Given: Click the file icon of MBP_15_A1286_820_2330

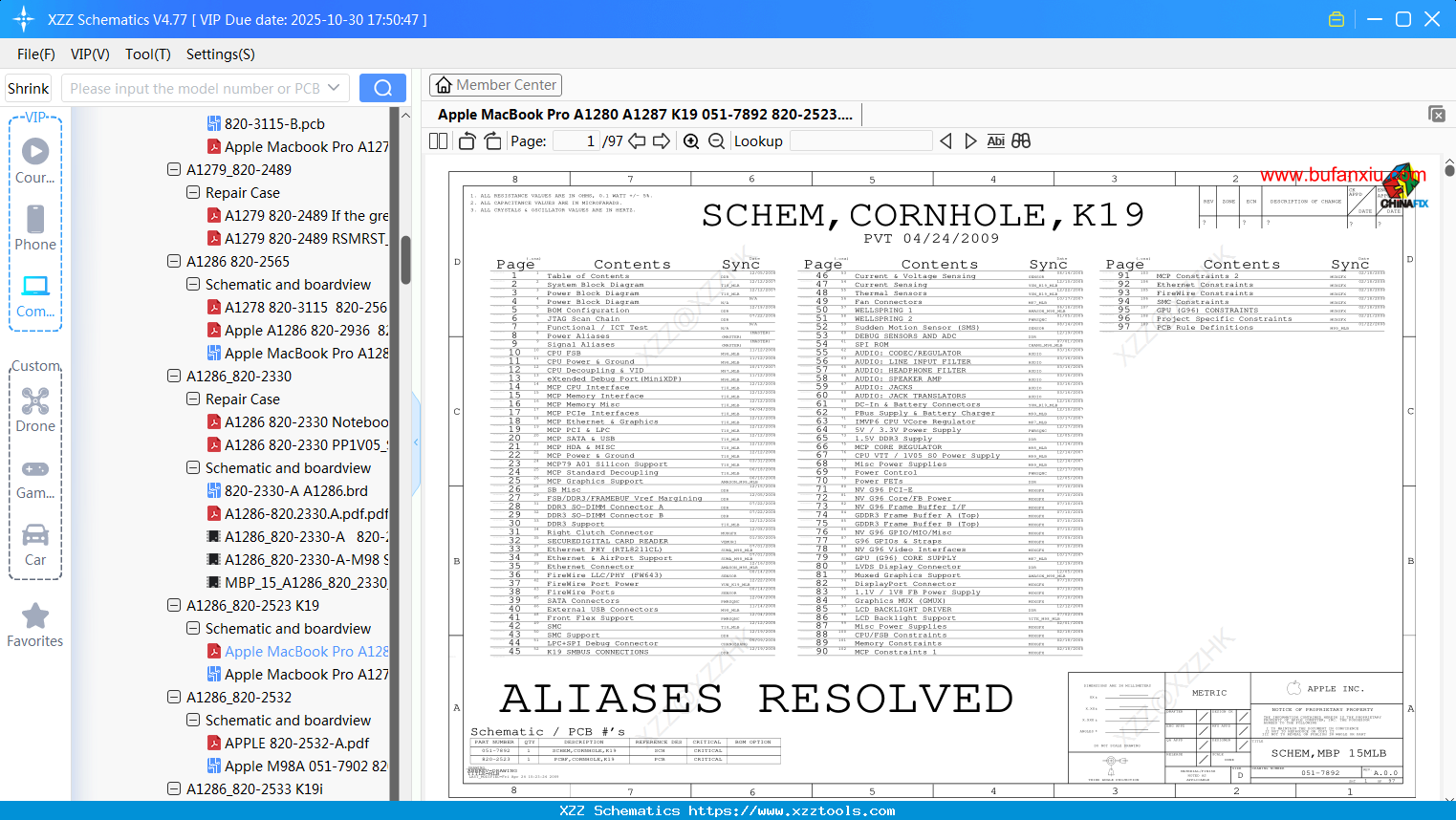Looking at the screenshot, I should point(214,582).
